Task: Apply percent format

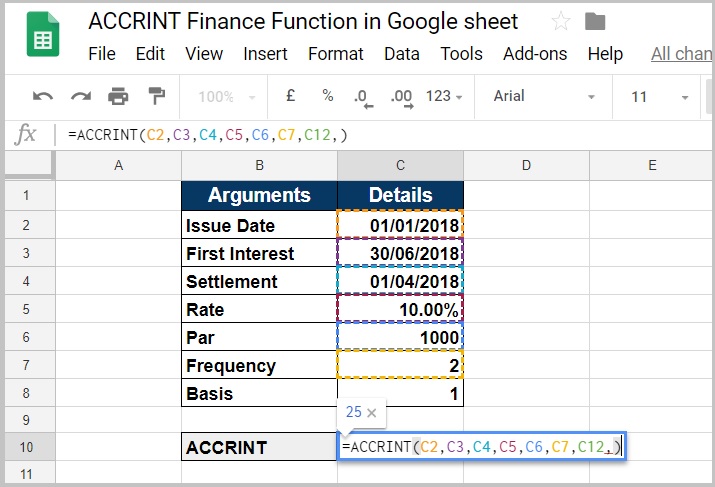Action: [x=327, y=97]
